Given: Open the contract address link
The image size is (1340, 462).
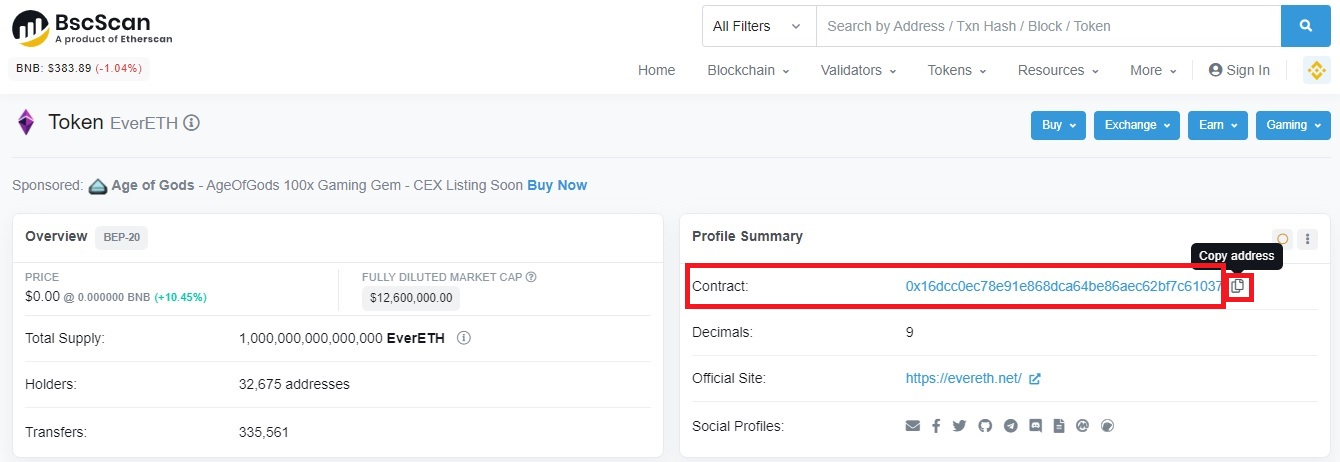Looking at the screenshot, I should coord(1063,286).
